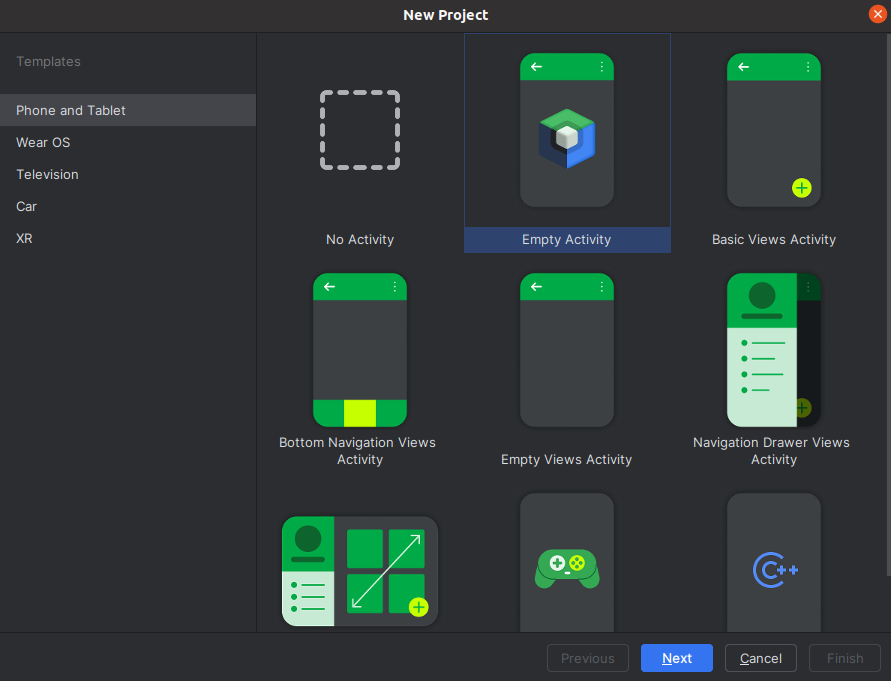
Task: Choose the Navigation Drawer Views Activity template
Action: 774,350
